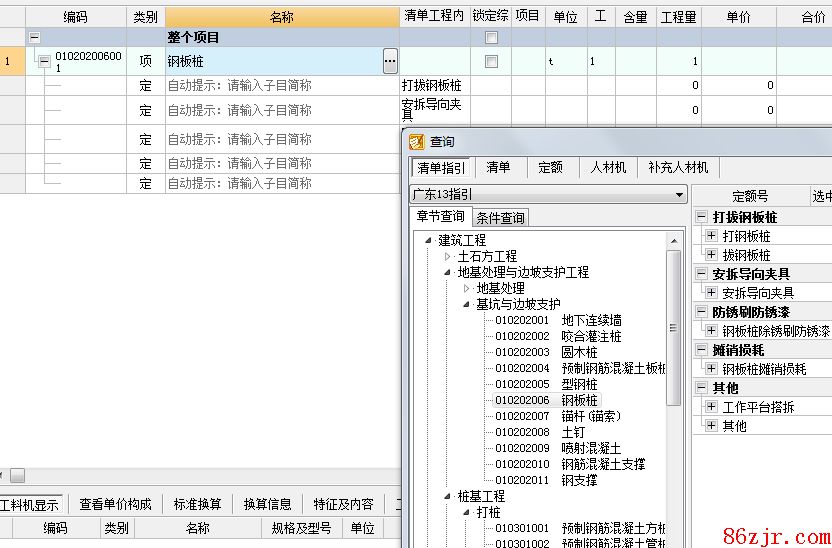Image resolution: width=832 pixels, height=548 pixels.
Task: Expand the 打钢板桩 quota item
Action: [711, 236]
